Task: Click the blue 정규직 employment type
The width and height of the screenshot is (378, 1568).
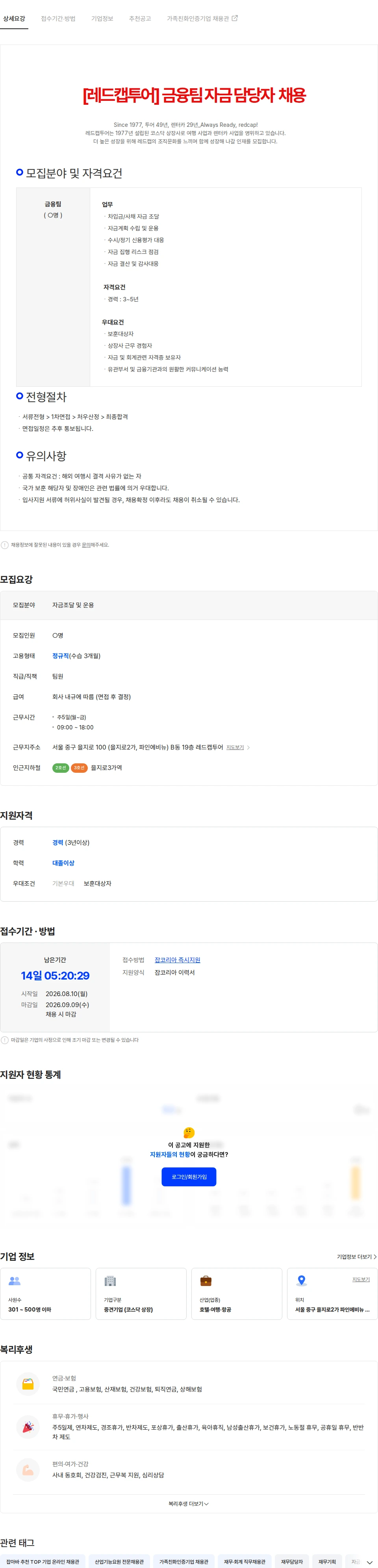Action: click(x=60, y=656)
